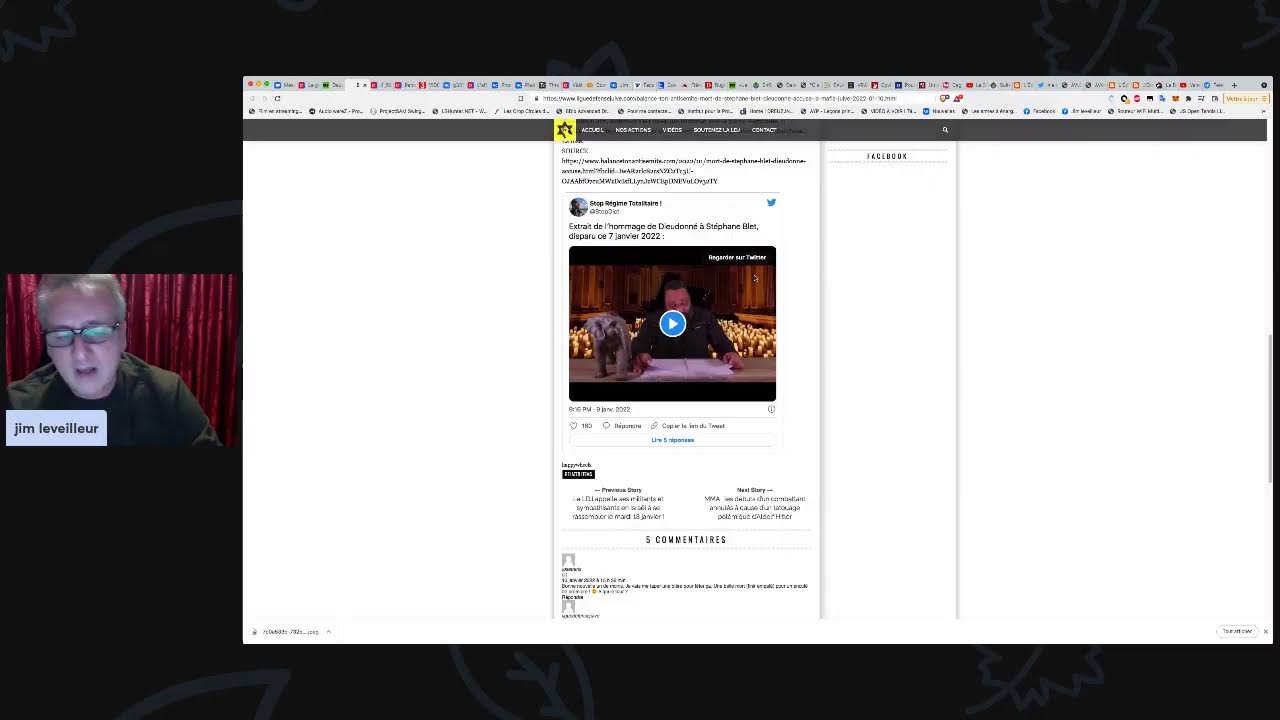Click the browser reload button
The height and width of the screenshot is (720, 1280).
point(277,98)
